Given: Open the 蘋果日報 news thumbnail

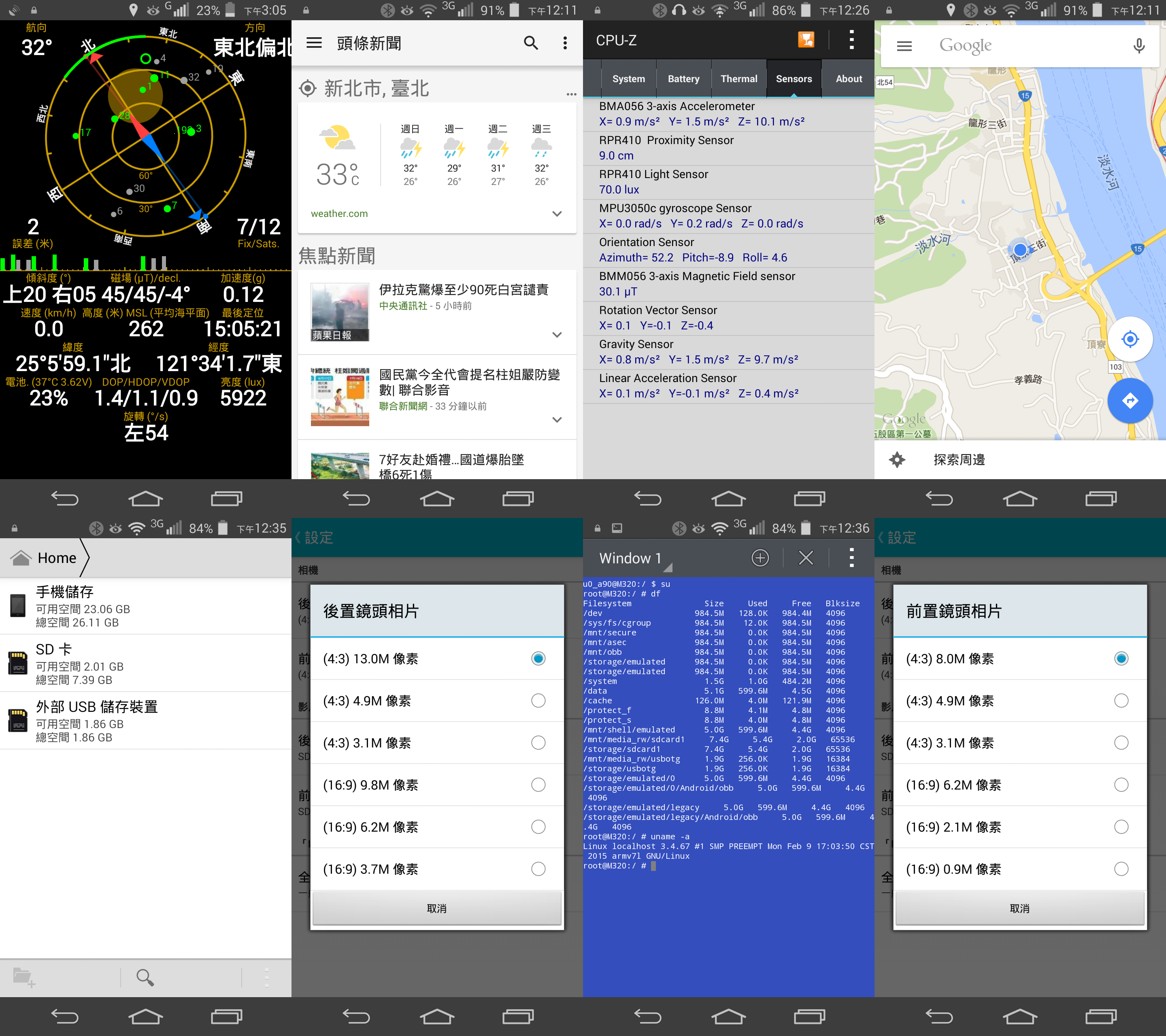Looking at the screenshot, I should tap(339, 312).
